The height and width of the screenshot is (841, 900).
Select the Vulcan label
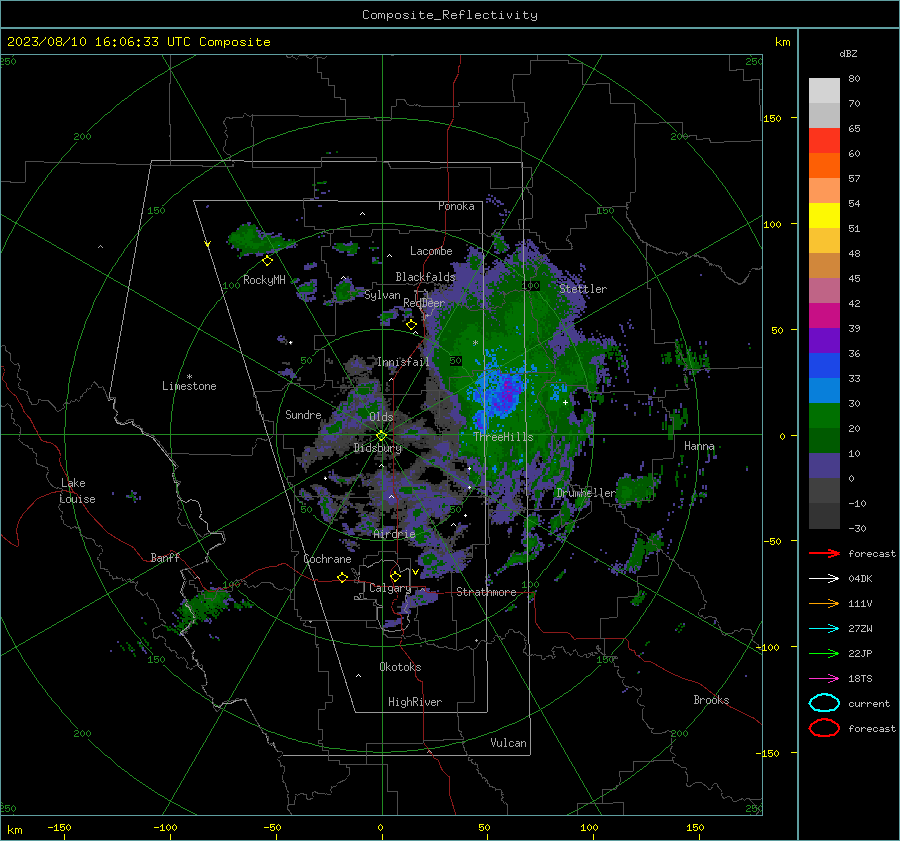click(508, 743)
